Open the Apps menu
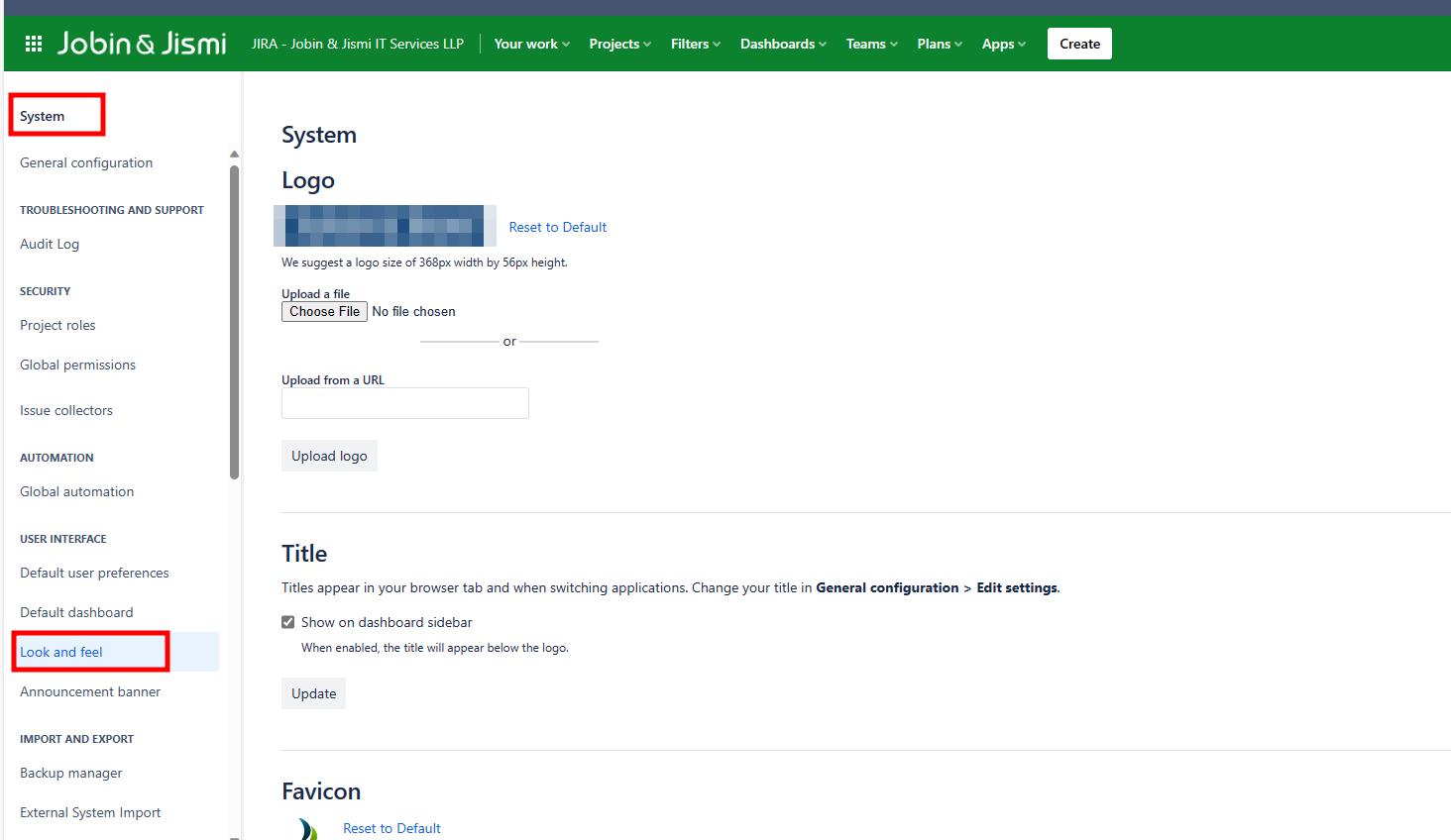 pos(1003,44)
